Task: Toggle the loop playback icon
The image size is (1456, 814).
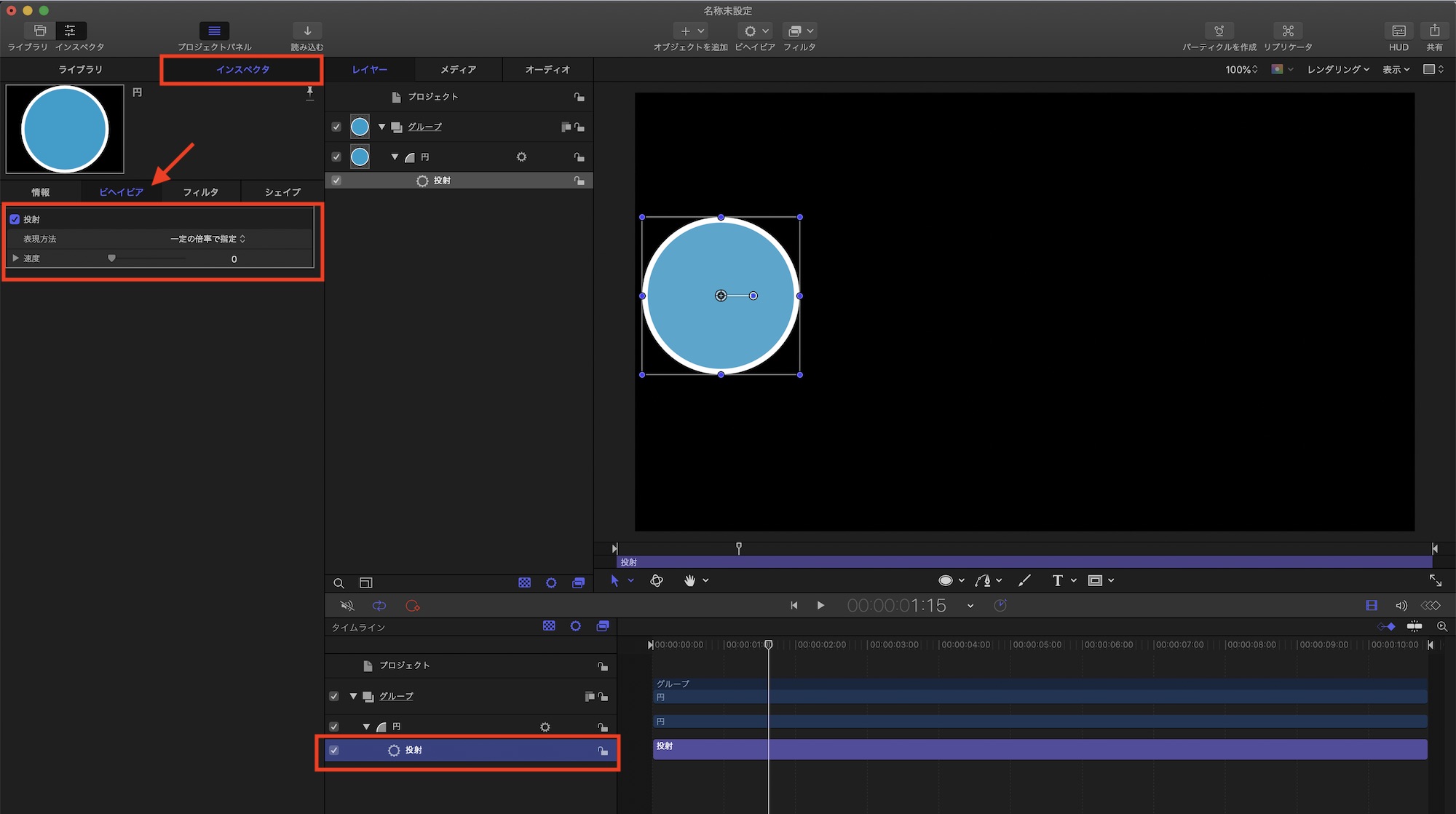Action: coord(379,606)
